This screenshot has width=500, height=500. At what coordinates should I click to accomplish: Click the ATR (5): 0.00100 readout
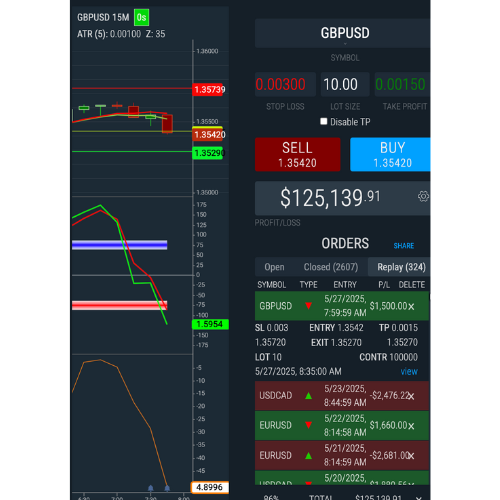click(109, 34)
